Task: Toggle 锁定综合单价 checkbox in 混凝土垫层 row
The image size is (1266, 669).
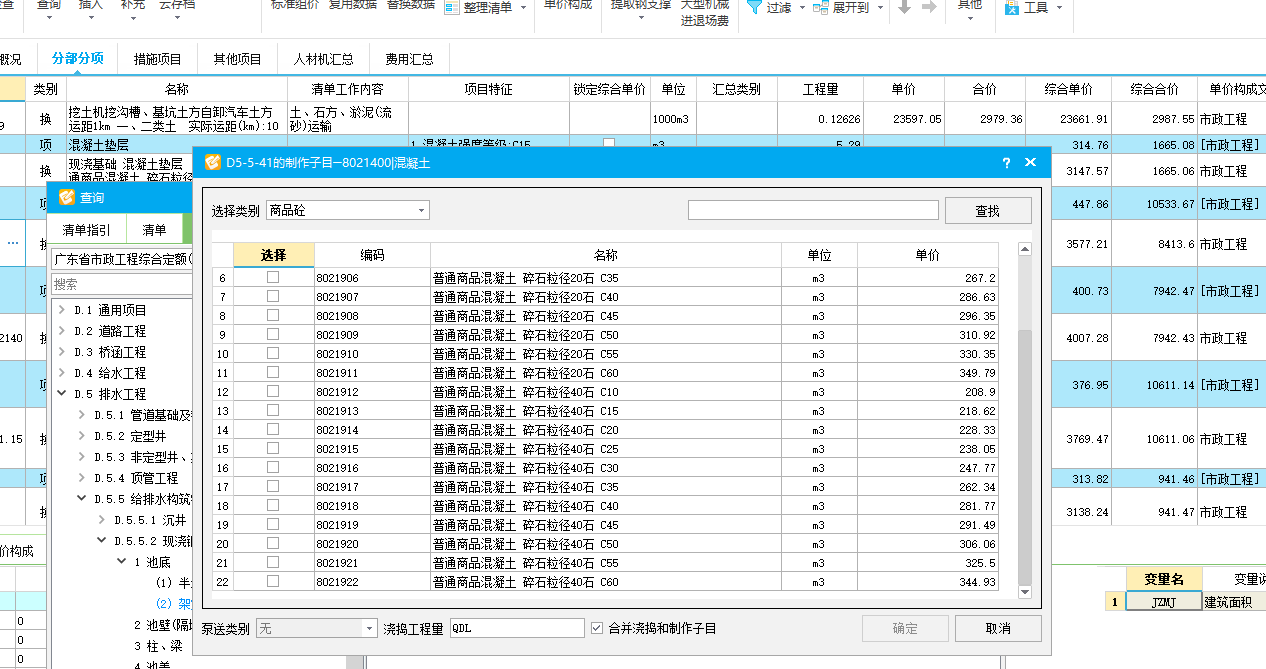Action: 609,145
